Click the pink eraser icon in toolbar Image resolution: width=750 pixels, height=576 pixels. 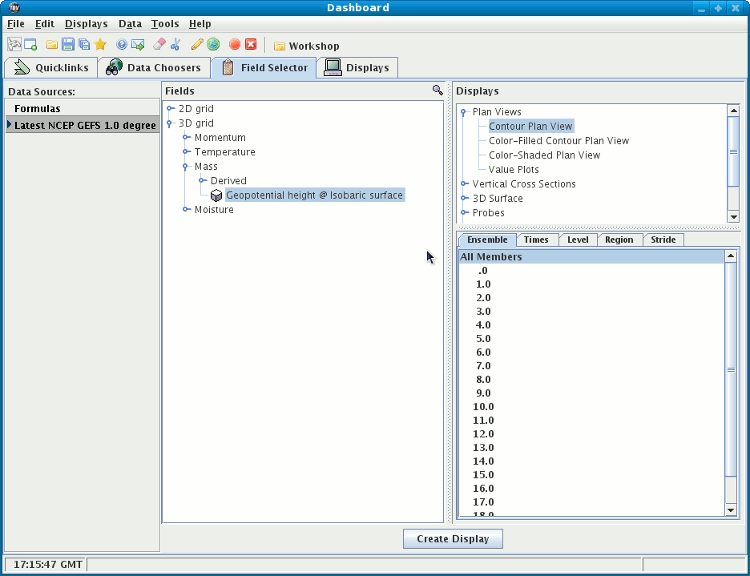tap(159, 45)
